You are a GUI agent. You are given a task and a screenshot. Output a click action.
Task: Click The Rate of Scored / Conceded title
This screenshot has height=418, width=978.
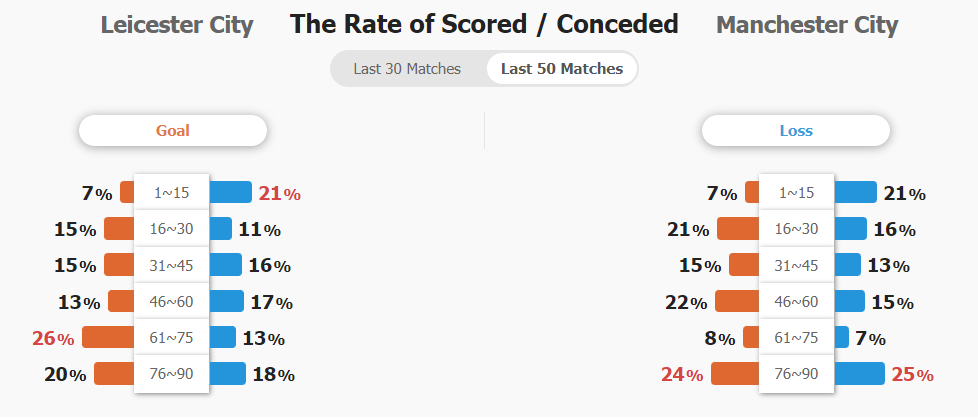[x=484, y=24]
